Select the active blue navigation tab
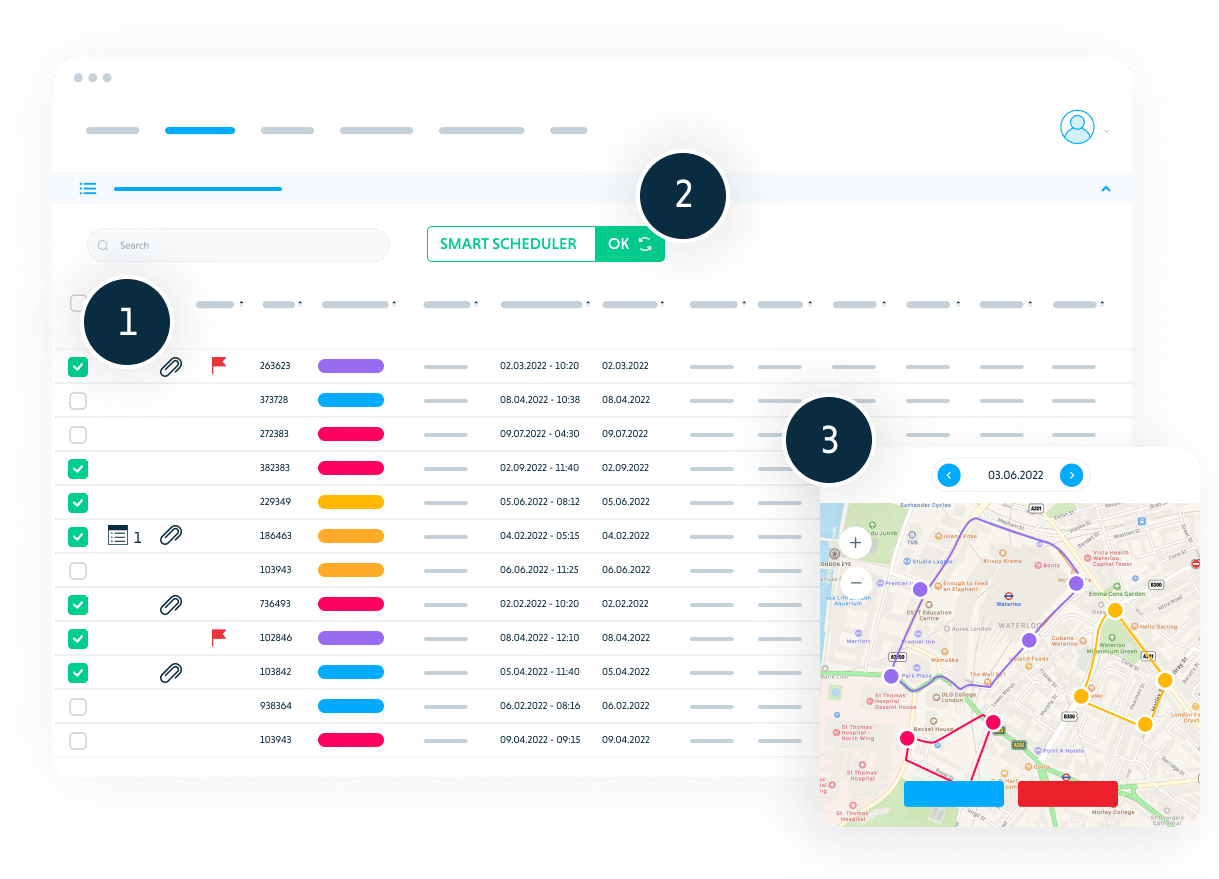This screenshot has width=1219, height=879. 200,130
